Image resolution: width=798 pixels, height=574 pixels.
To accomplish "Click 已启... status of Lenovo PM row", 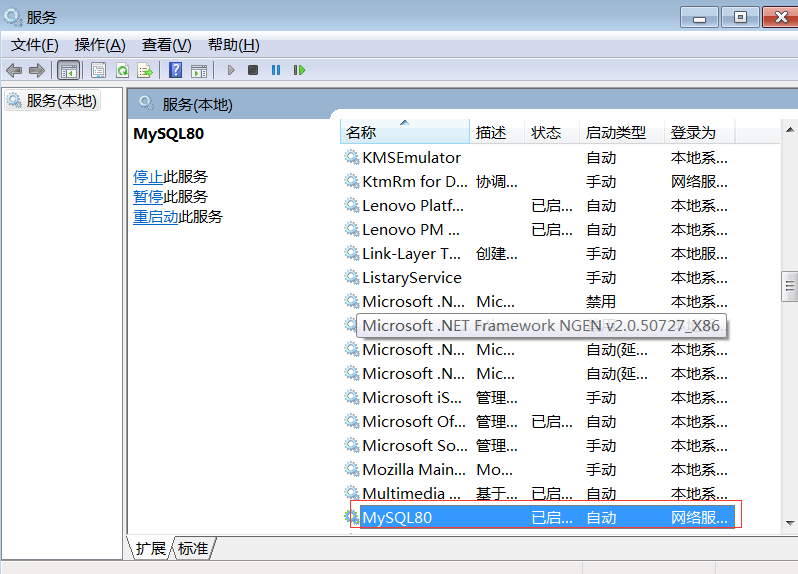I will coord(552,229).
